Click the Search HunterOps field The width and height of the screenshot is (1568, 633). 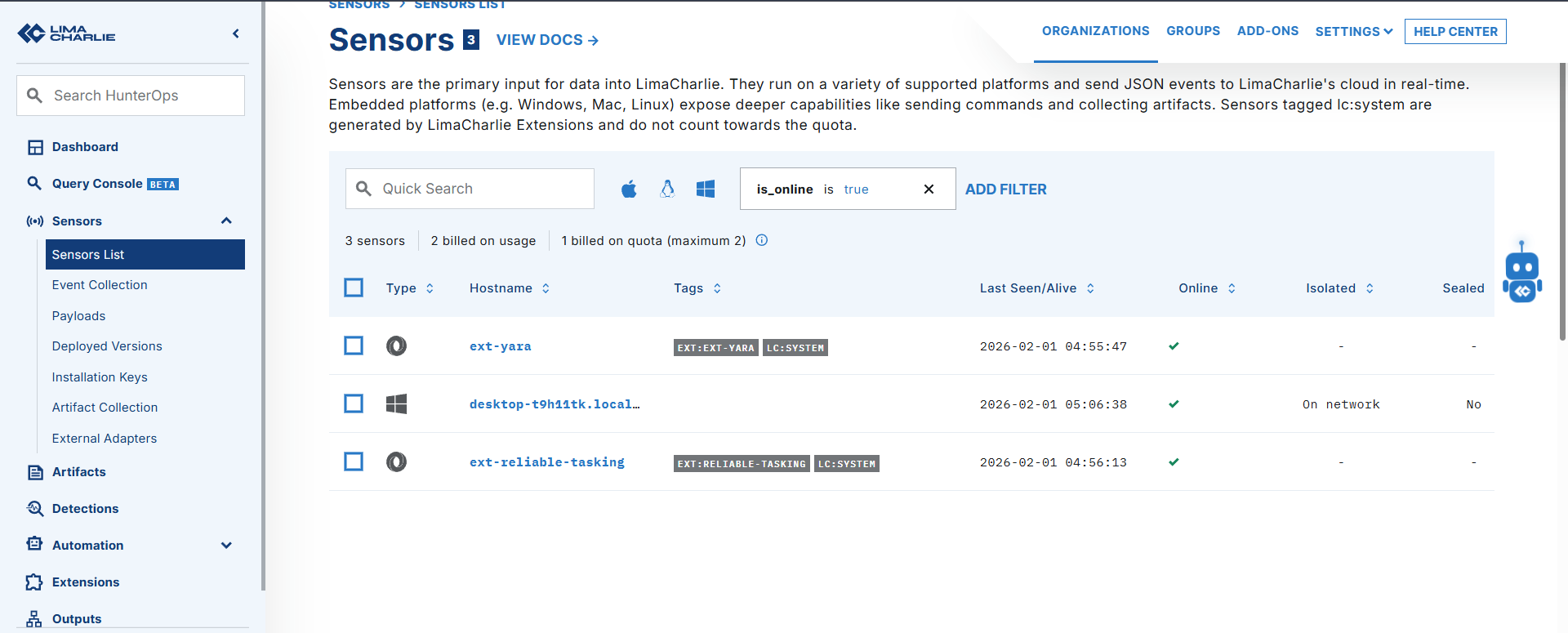131,96
